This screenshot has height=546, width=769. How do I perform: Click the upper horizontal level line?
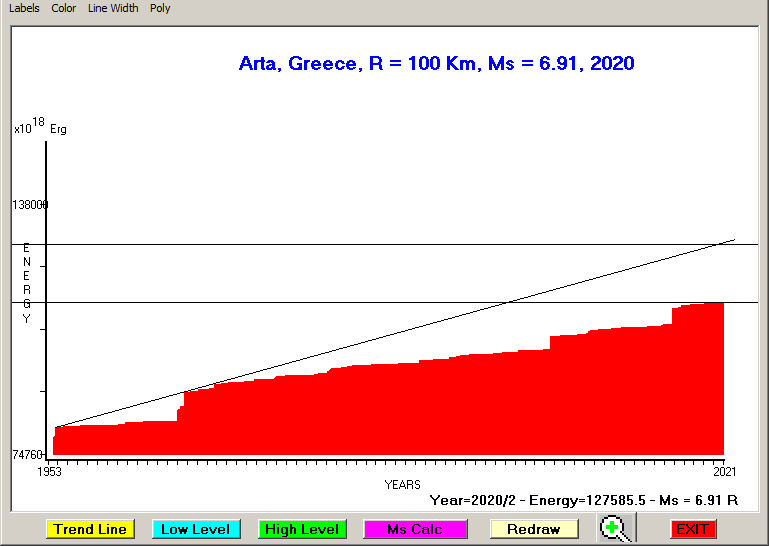300,244
